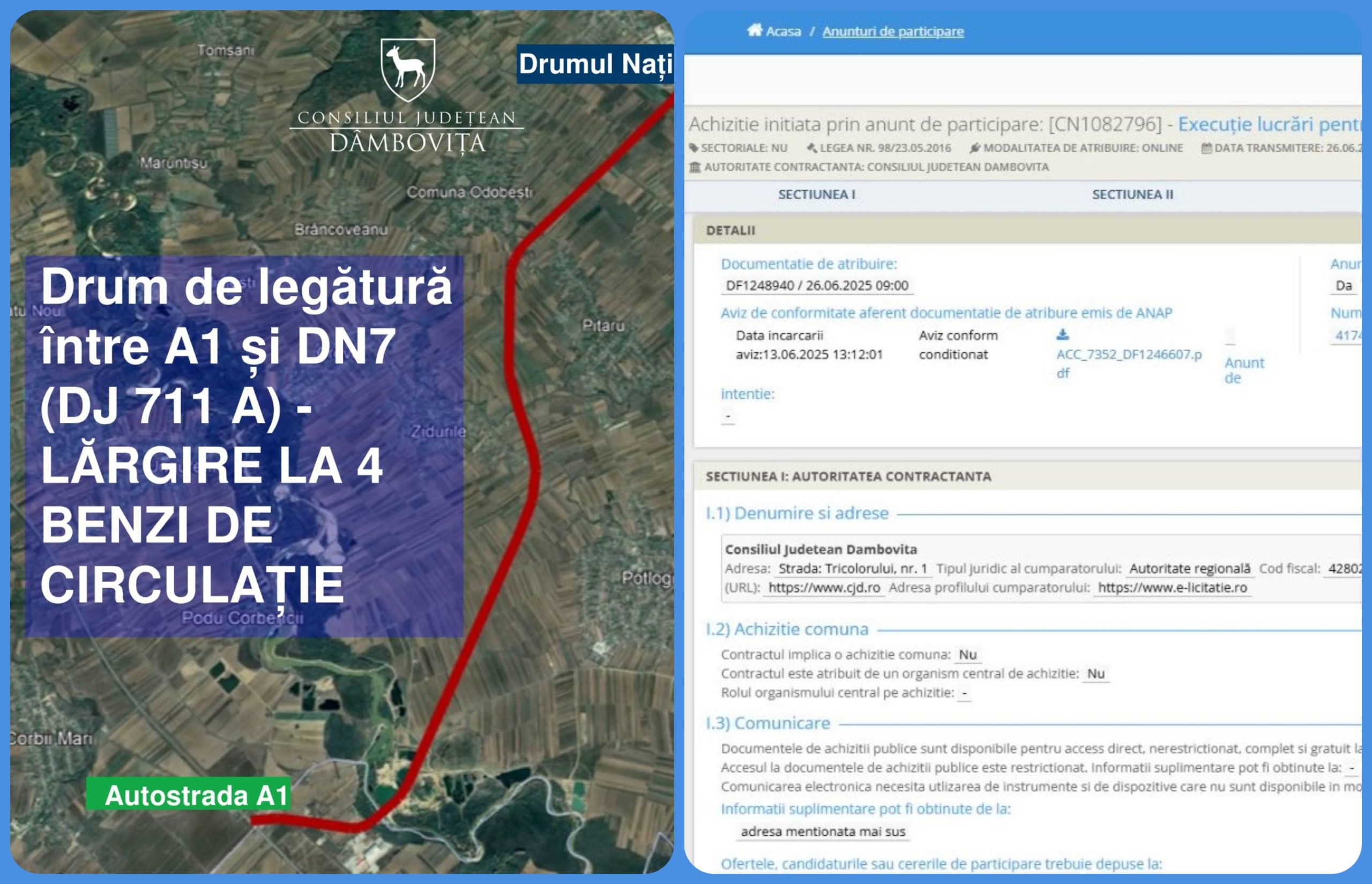Click the institution icon beside AUTORITATE CONTRACTANTA
Viewport: 1372px width, 884px height.
click(695, 167)
